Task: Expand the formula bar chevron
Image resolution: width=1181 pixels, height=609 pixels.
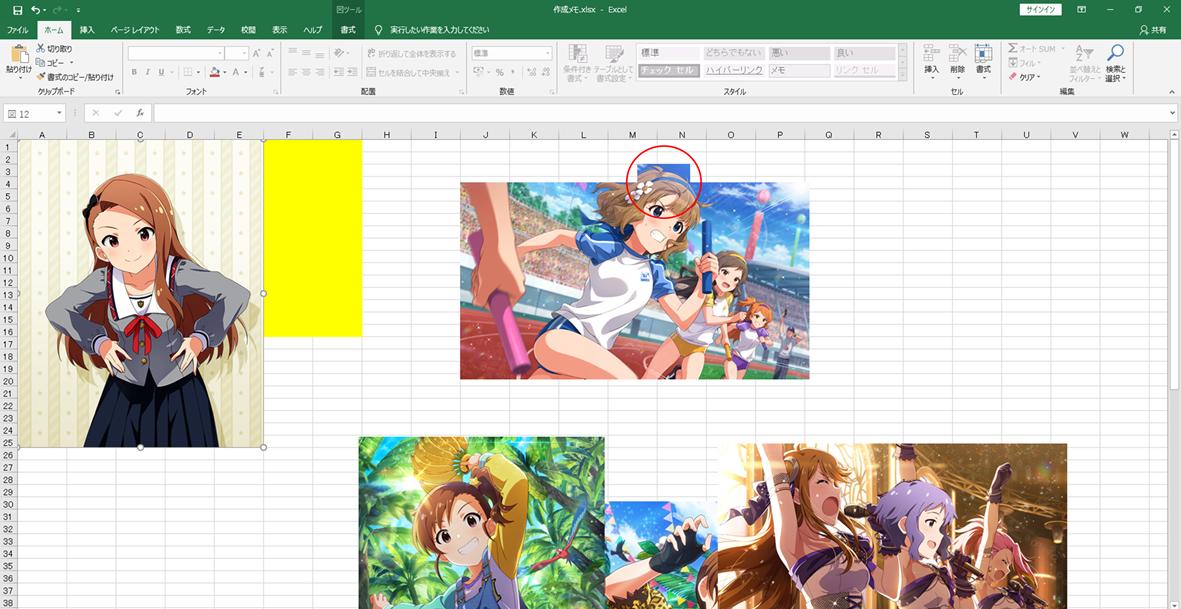Action: [1173, 113]
